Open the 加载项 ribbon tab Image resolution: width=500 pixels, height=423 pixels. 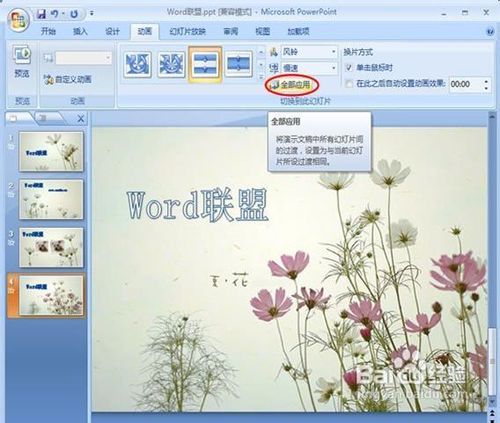point(299,32)
